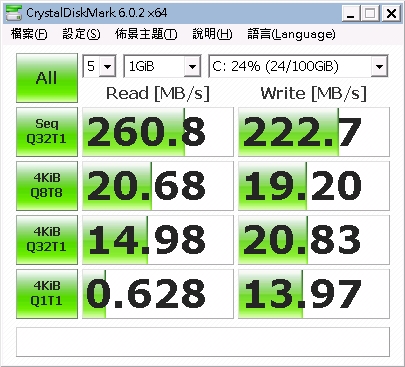This screenshot has width=405, height=367.
Task: Minimize the CrystalDiskMark window
Action: click(x=350, y=14)
